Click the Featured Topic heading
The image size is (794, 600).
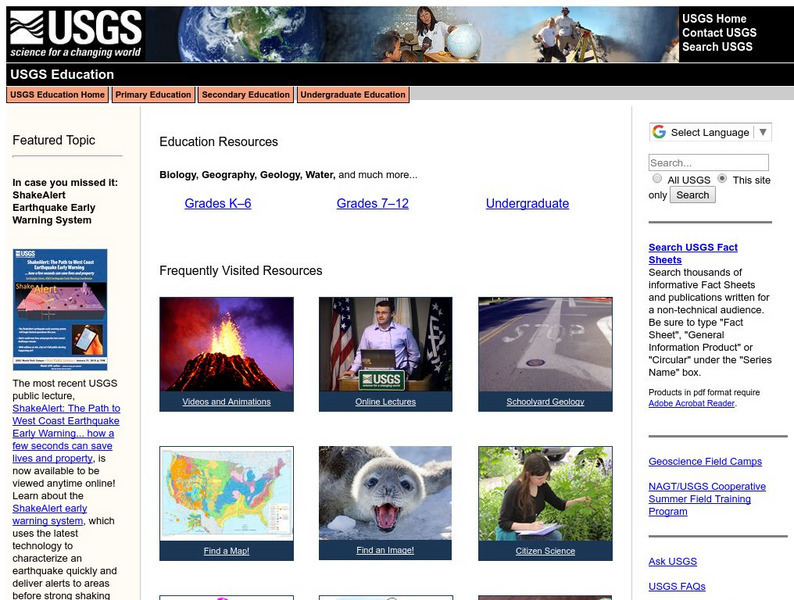click(x=54, y=140)
